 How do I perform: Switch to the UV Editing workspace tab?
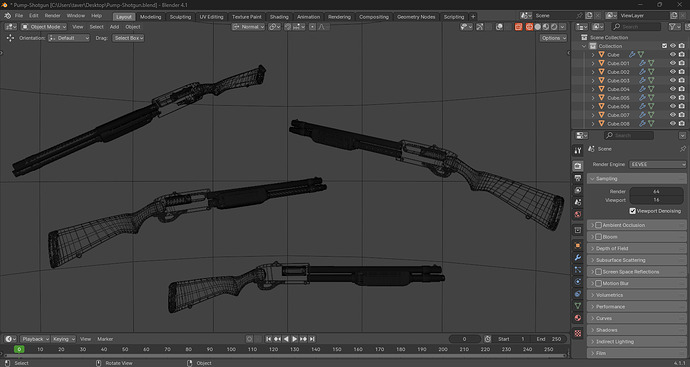point(211,17)
